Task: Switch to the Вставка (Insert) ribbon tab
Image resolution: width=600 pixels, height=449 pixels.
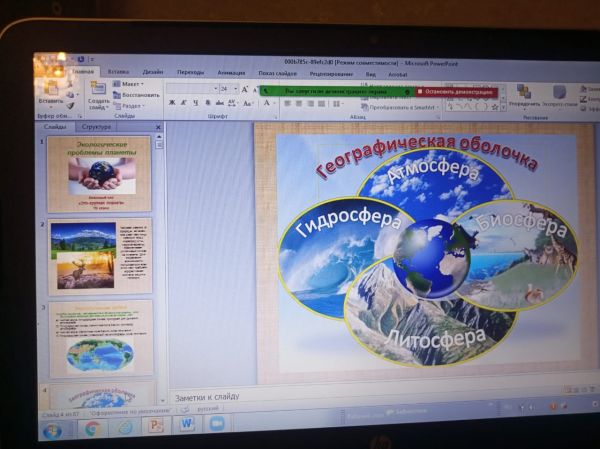Action: [118, 72]
